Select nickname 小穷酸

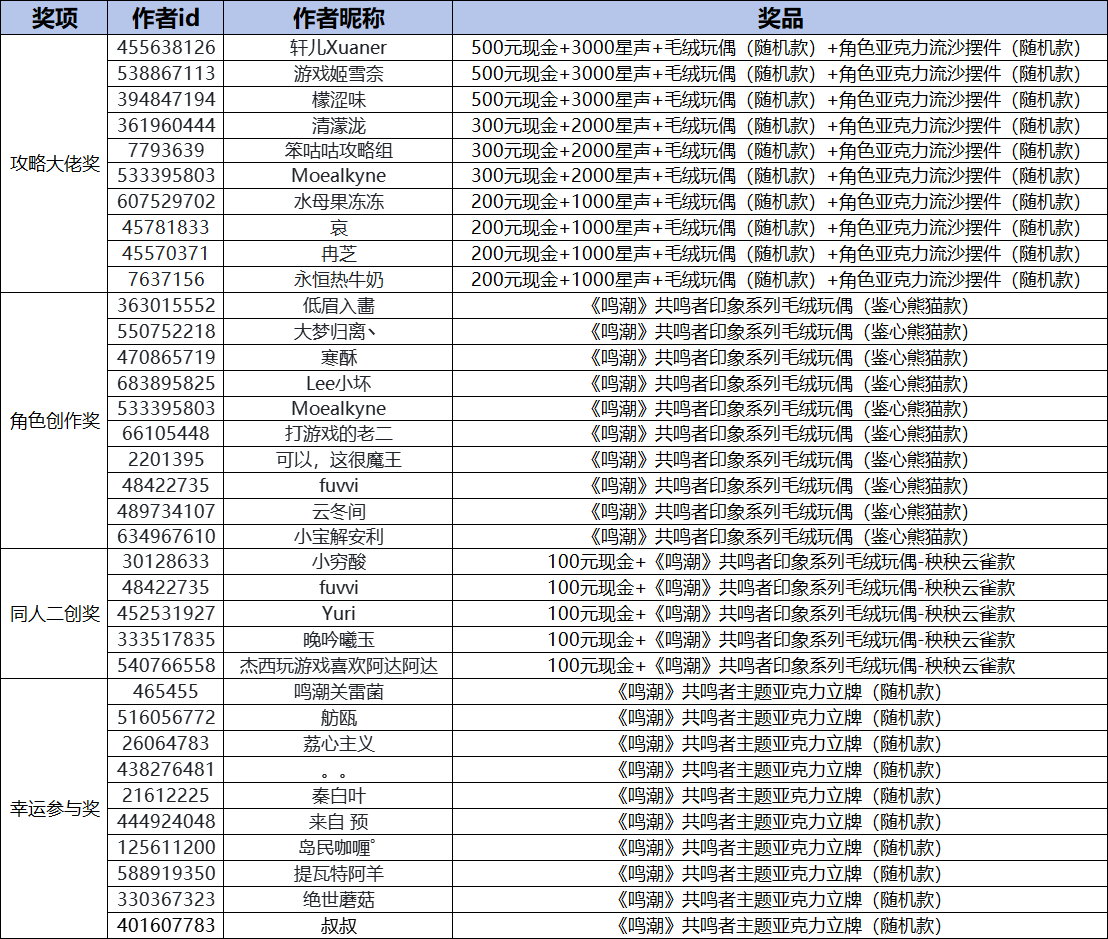point(338,562)
